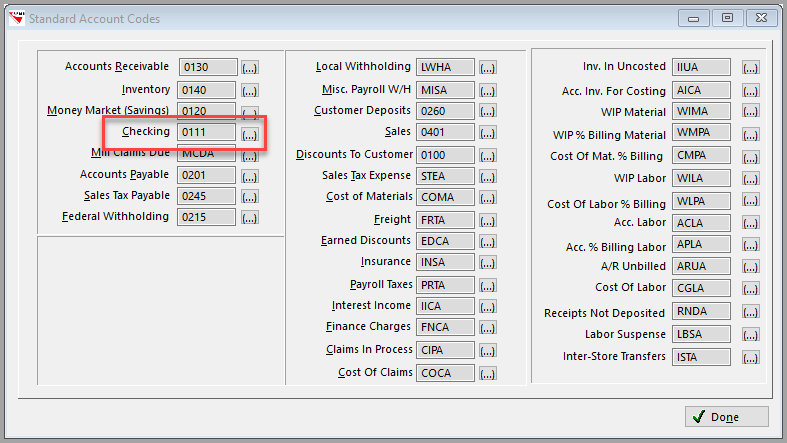
Task: Open lookup for Claims In Process
Action: click(487, 351)
